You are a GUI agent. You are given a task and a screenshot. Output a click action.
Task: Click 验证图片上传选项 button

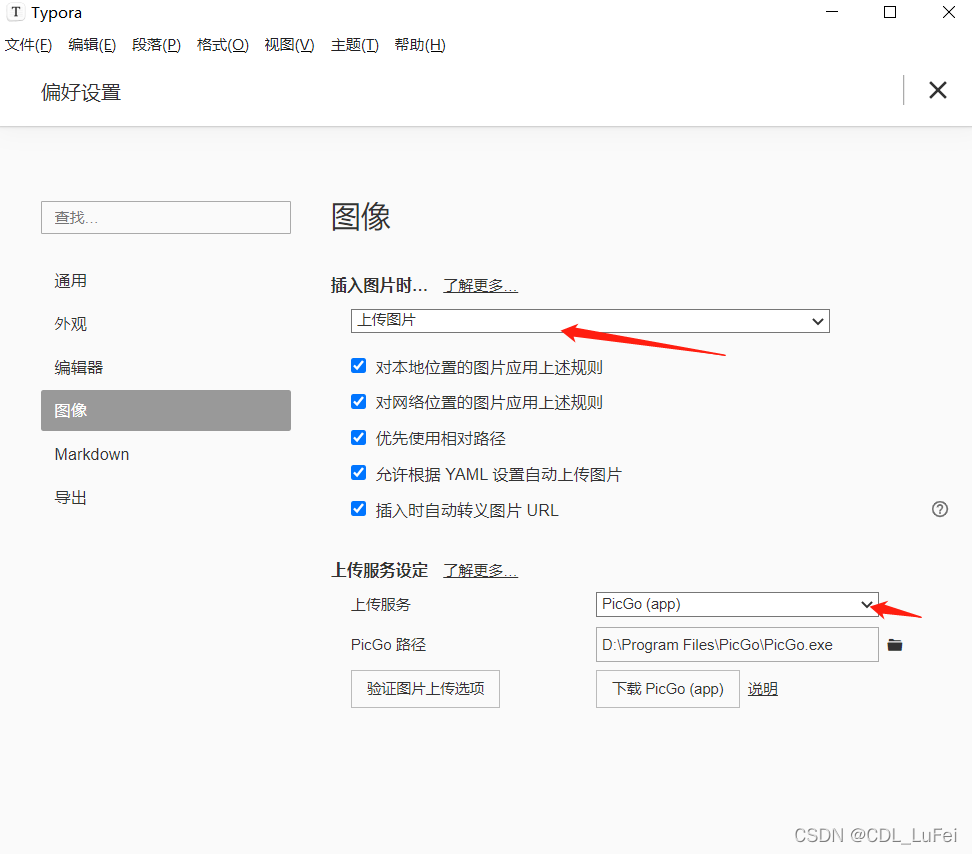[x=425, y=689]
